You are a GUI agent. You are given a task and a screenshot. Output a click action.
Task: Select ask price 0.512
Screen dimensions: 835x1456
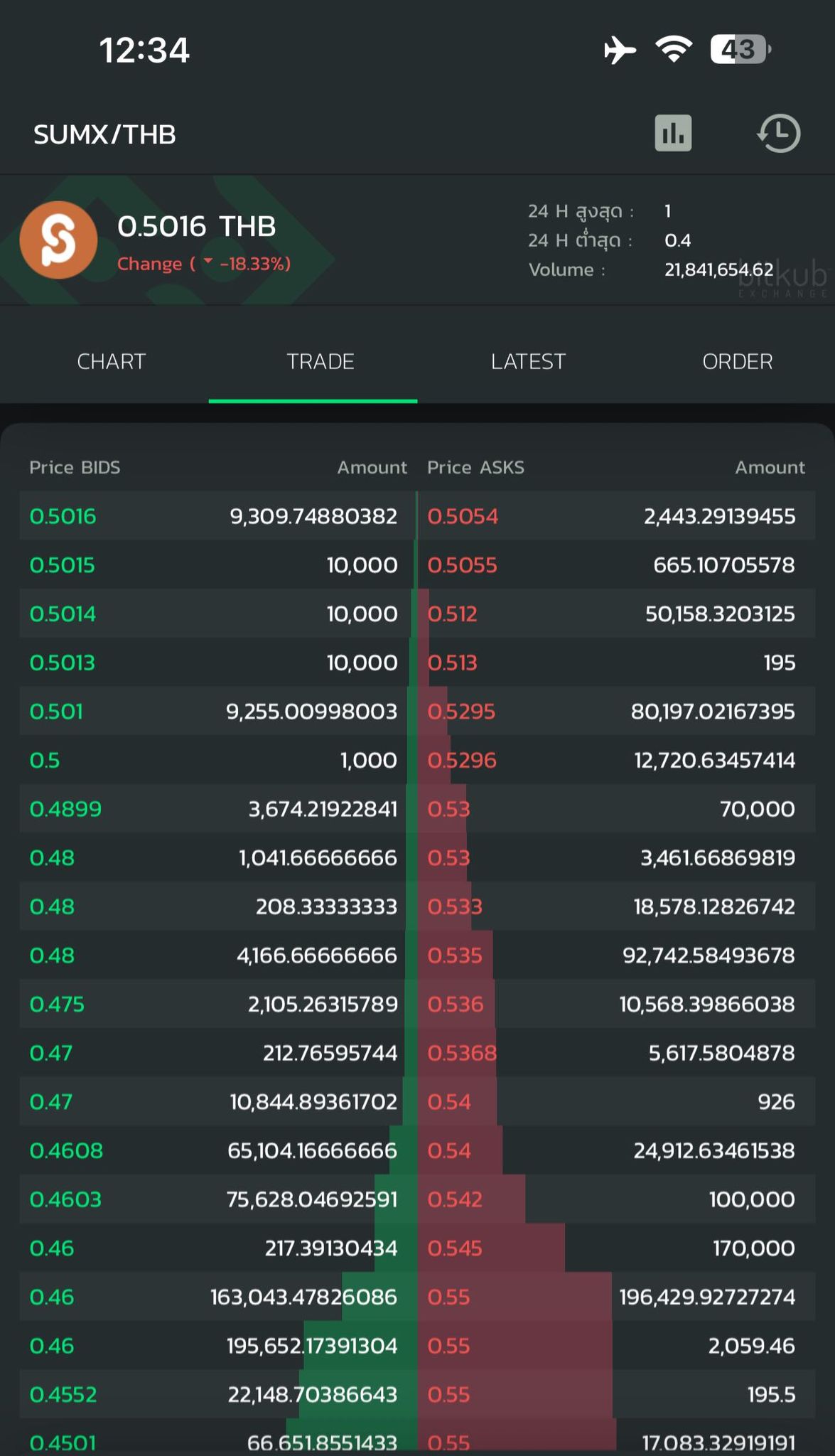[x=452, y=614]
